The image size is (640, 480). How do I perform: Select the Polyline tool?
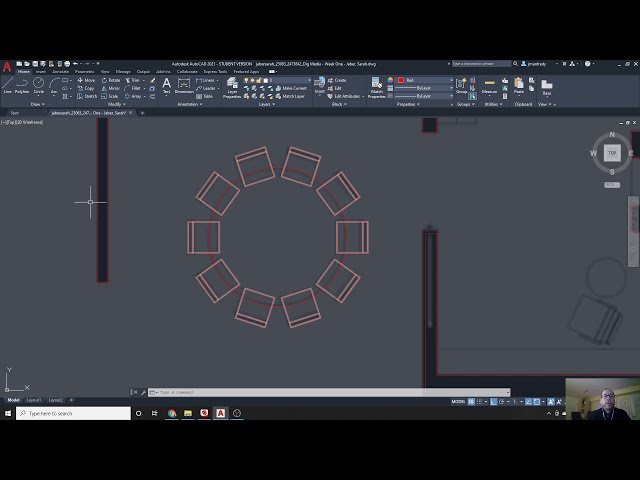coord(22,85)
